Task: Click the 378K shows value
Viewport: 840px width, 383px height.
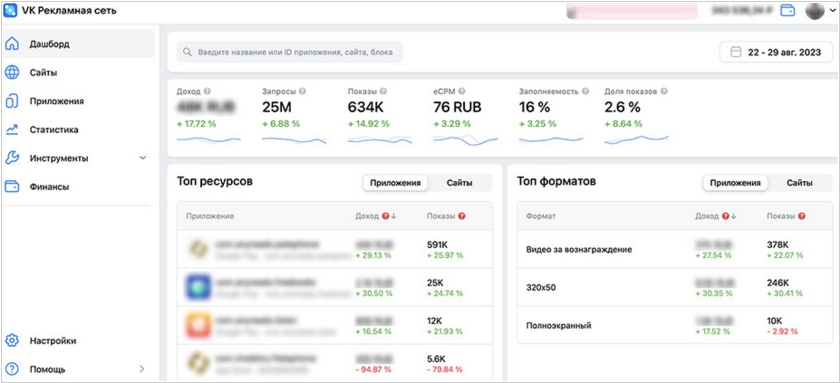Action: pos(779,244)
